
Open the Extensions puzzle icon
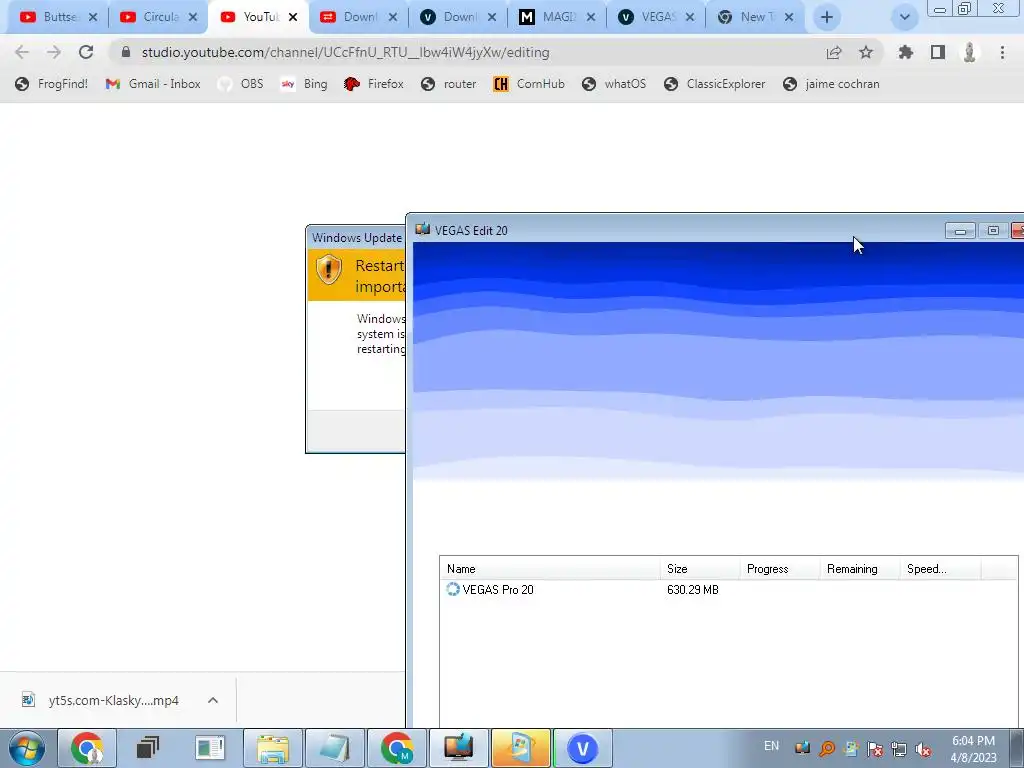coord(905,52)
